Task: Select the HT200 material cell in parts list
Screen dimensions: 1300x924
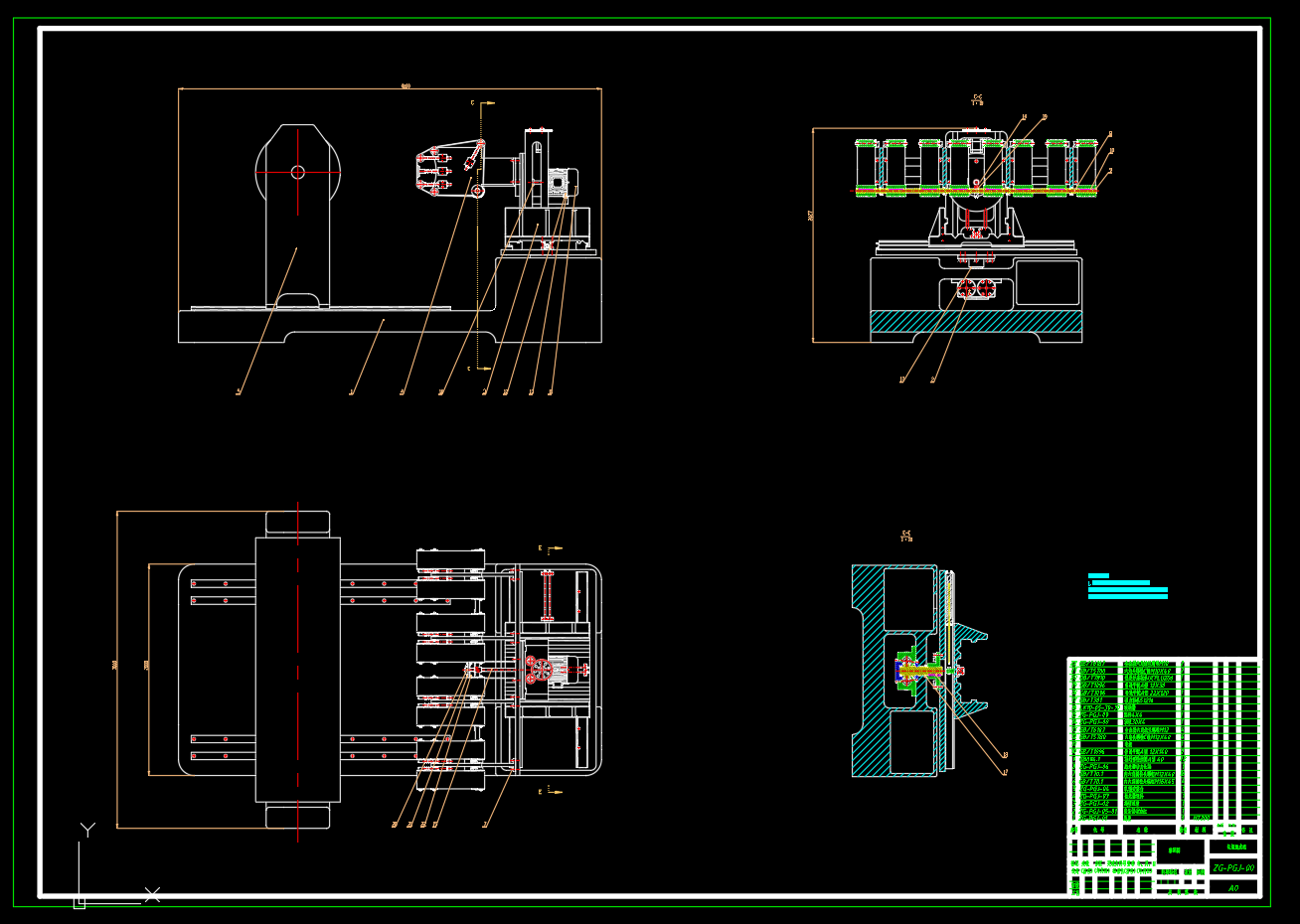Action: [1201, 819]
